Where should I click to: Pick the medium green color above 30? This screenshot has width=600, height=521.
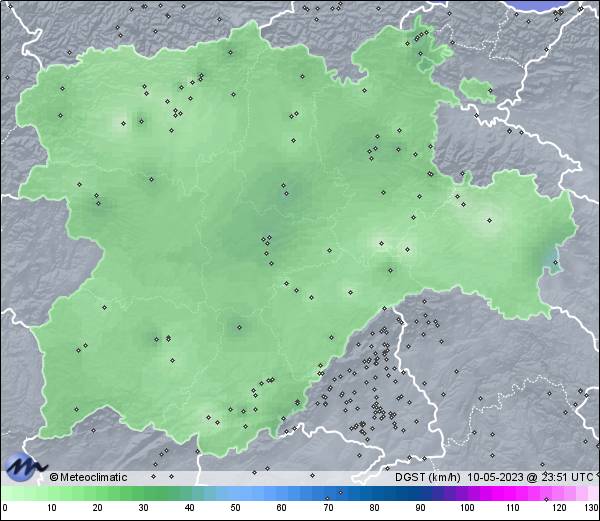[143, 493]
